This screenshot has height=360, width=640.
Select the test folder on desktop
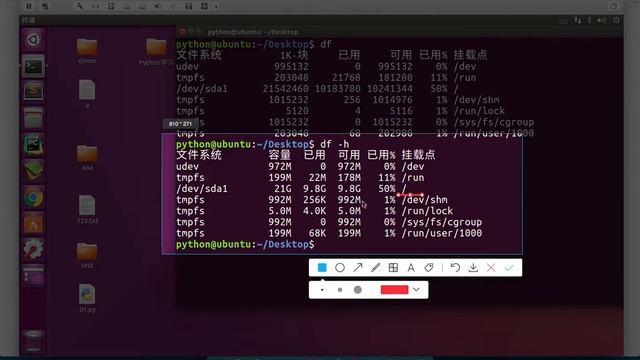[87, 256]
